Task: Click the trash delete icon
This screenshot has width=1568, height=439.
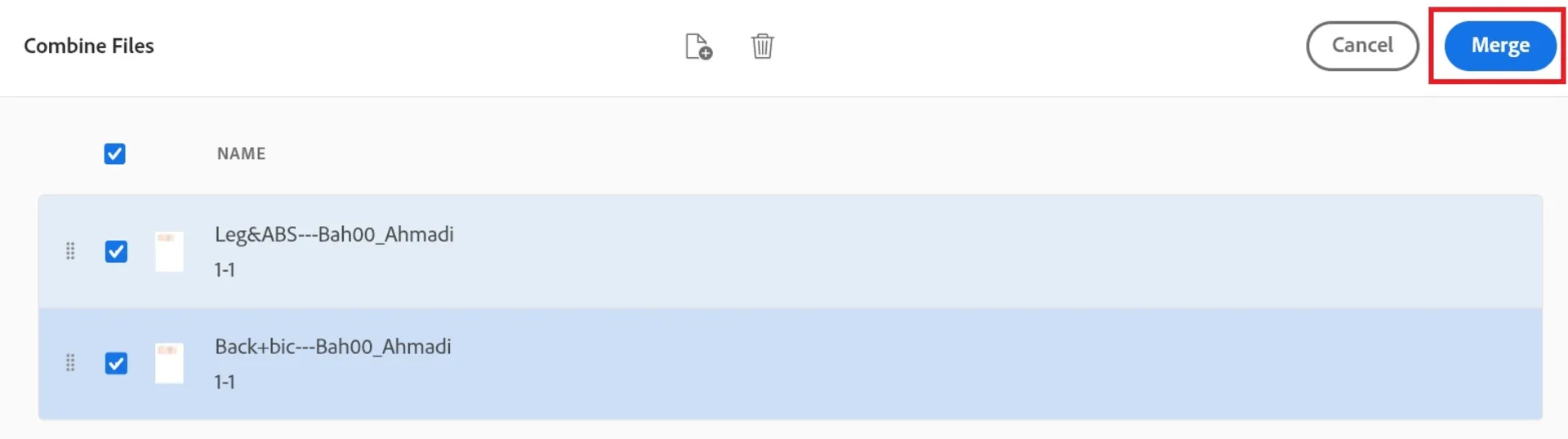Action: [x=762, y=46]
